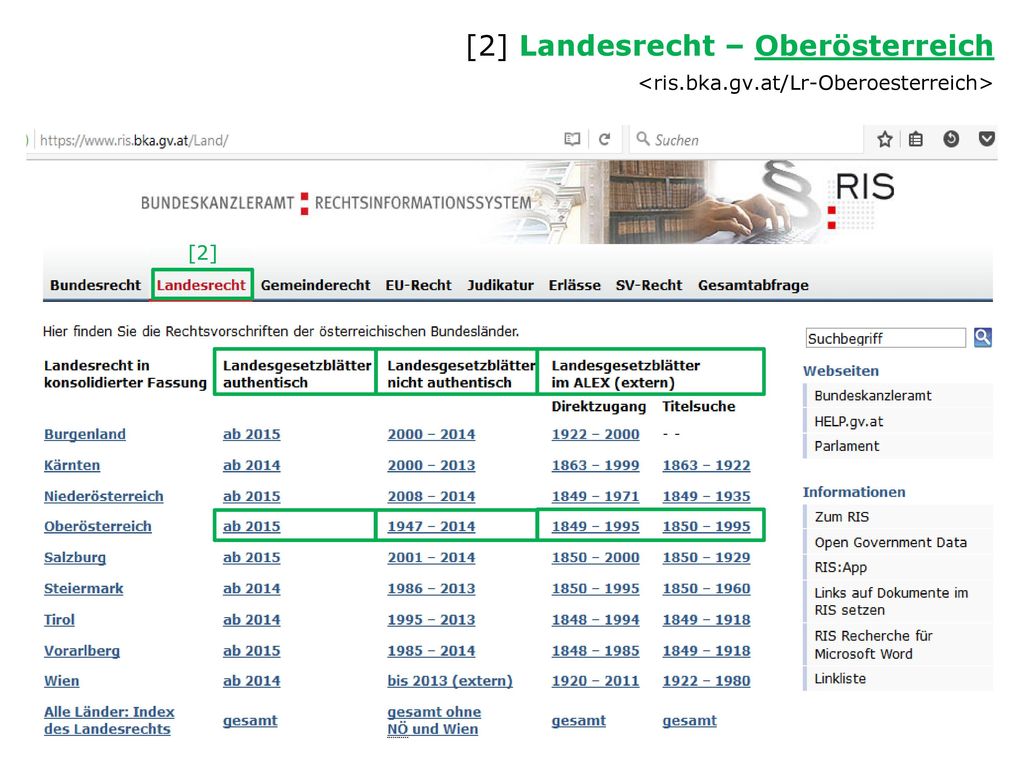
Task: Switch to Gemeinderecht tab
Action: point(315,285)
